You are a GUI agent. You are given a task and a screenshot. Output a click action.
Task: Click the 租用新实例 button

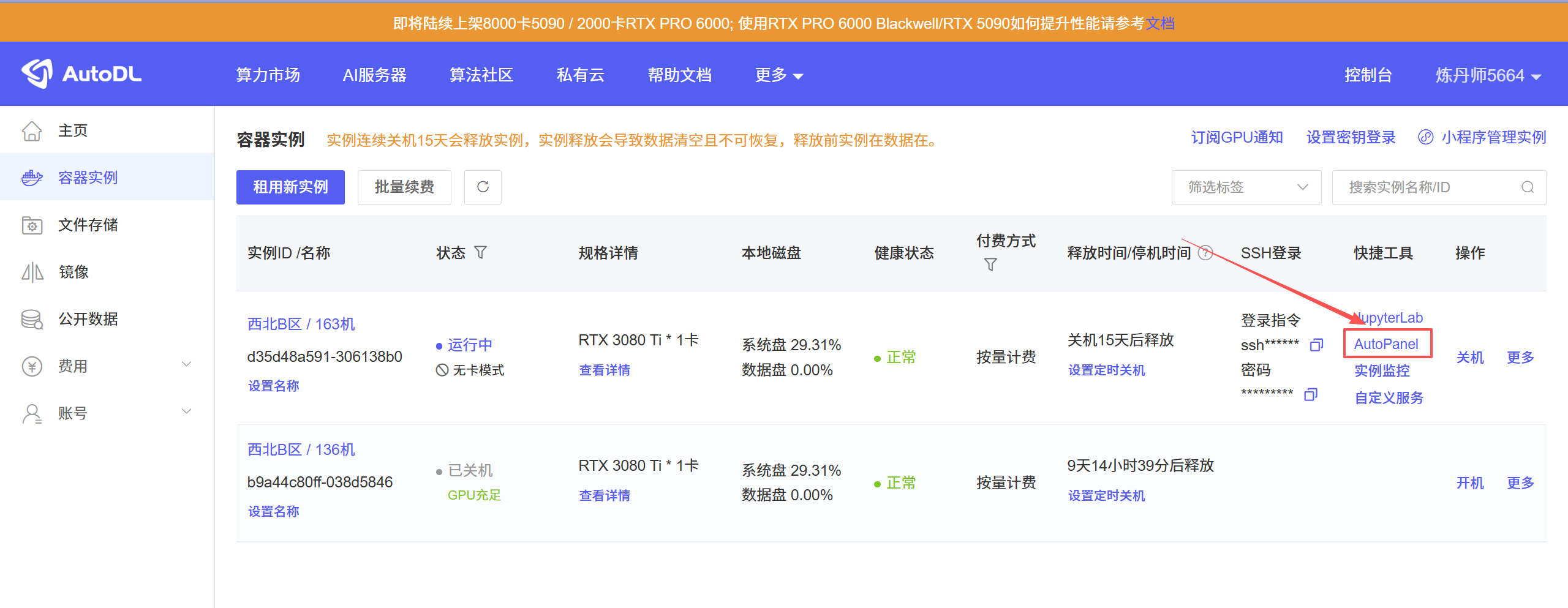(x=290, y=187)
